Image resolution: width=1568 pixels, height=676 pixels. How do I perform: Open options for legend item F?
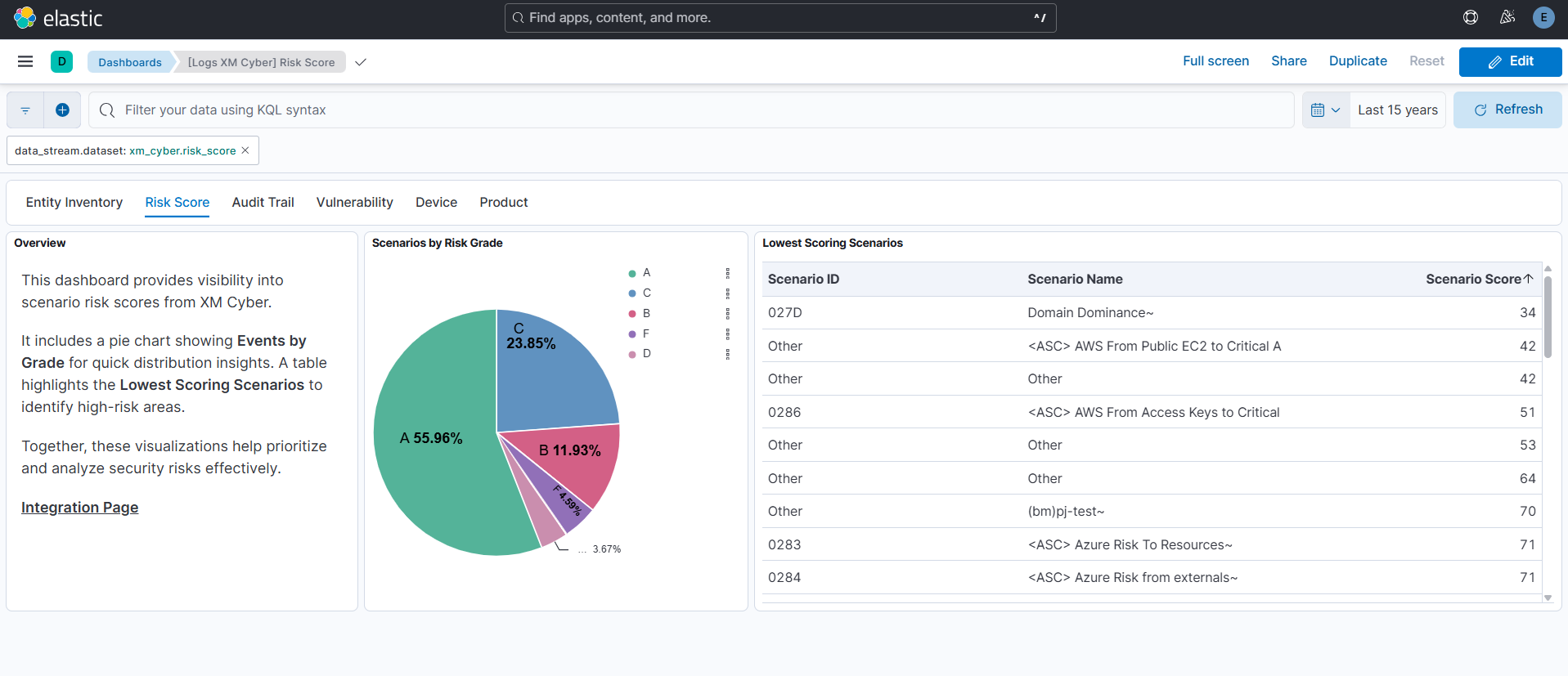click(728, 334)
